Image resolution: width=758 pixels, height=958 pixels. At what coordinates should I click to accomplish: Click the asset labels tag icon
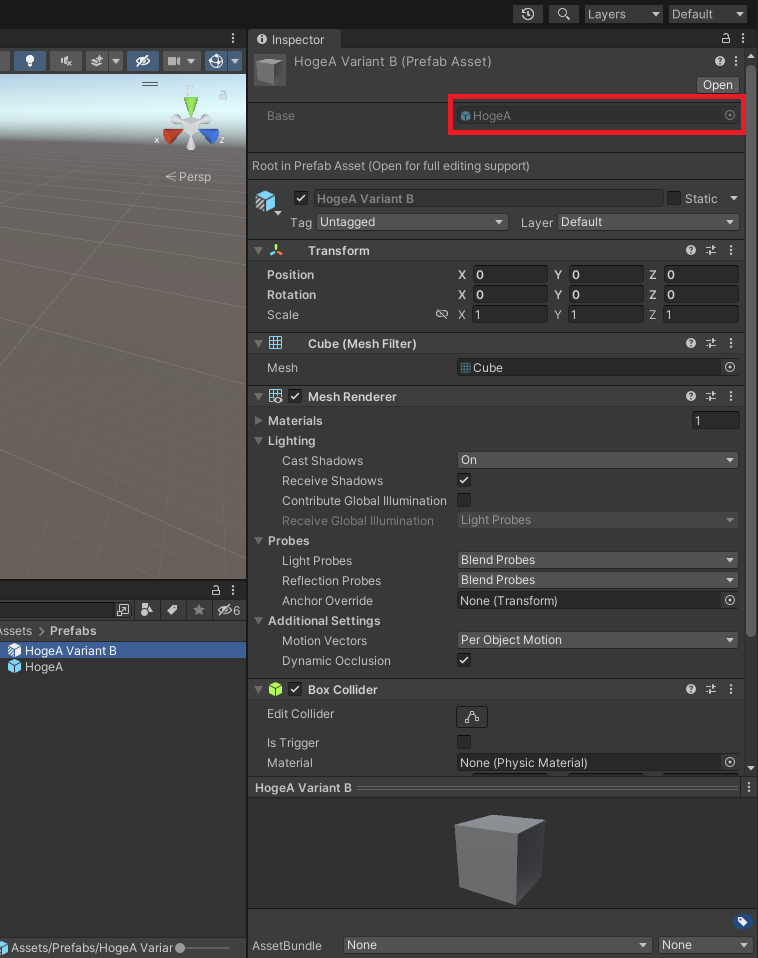point(742,921)
